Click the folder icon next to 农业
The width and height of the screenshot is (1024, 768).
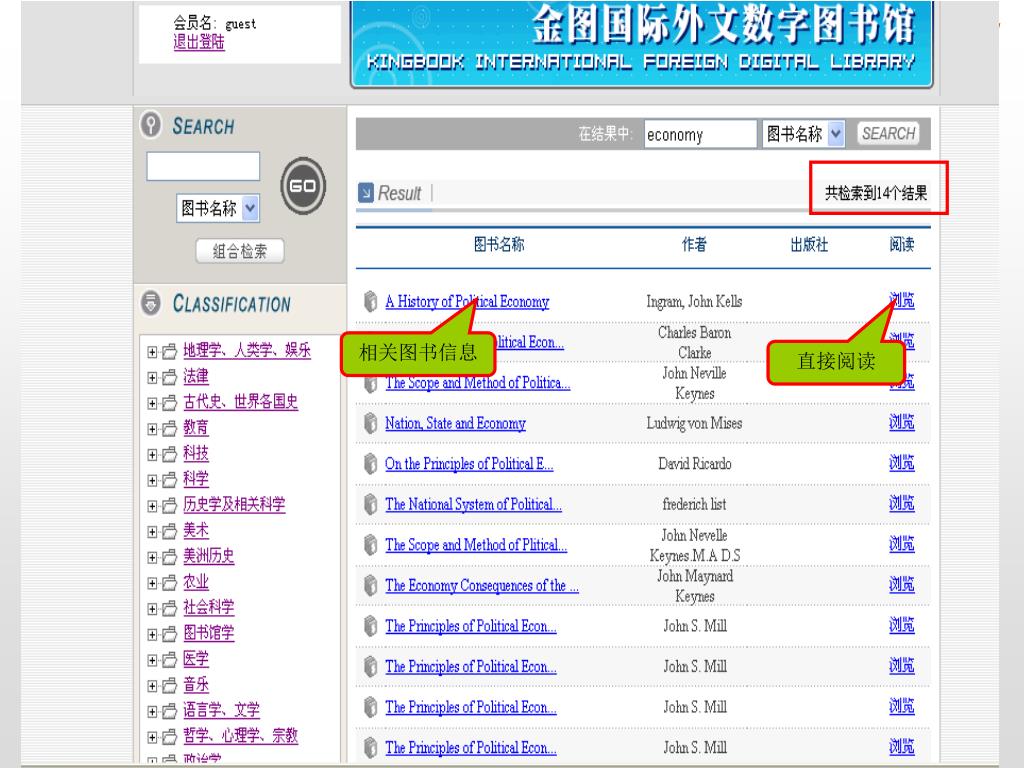(169, 583)
